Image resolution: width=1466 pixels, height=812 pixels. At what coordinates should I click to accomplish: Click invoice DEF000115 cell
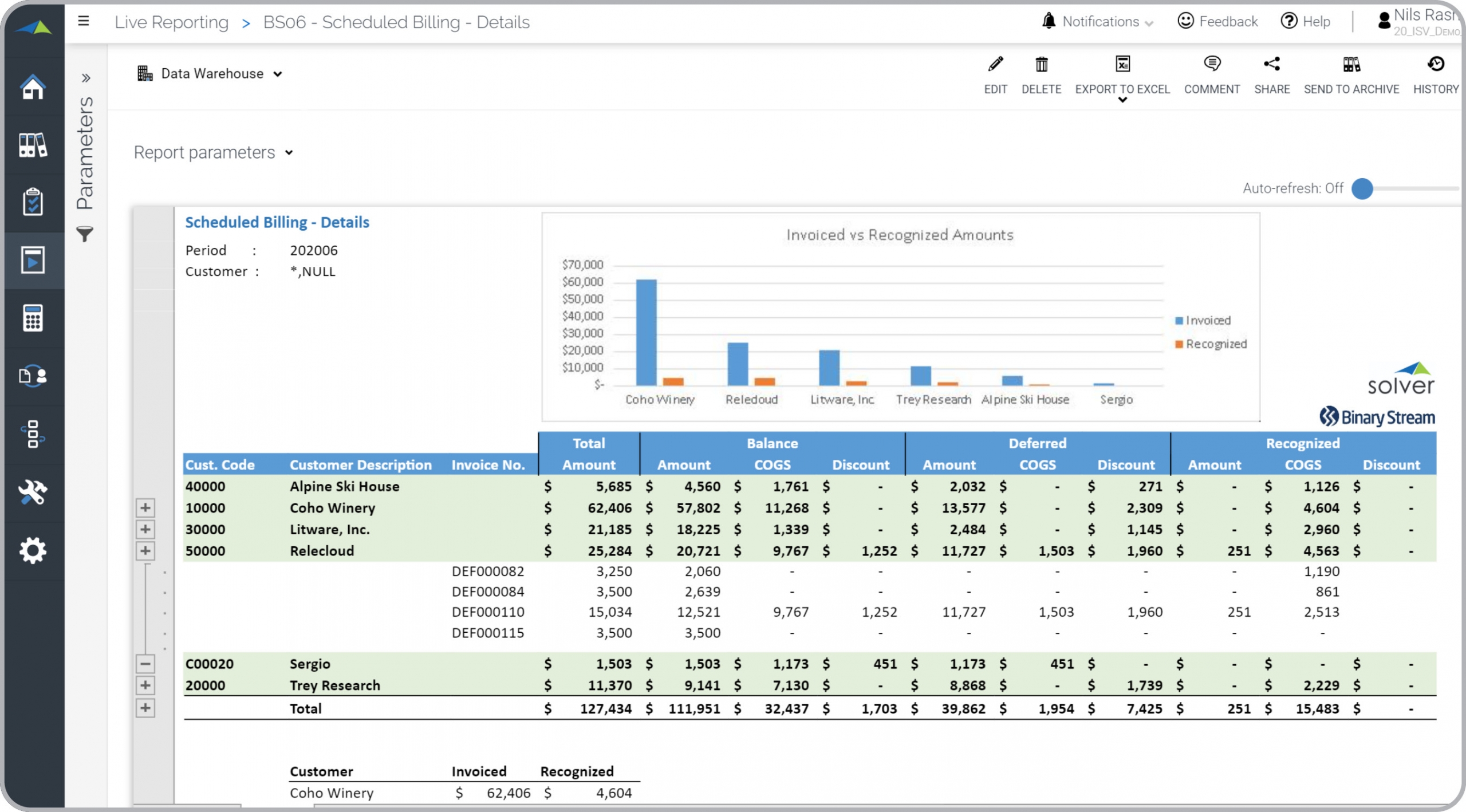[x=488, y=633]
